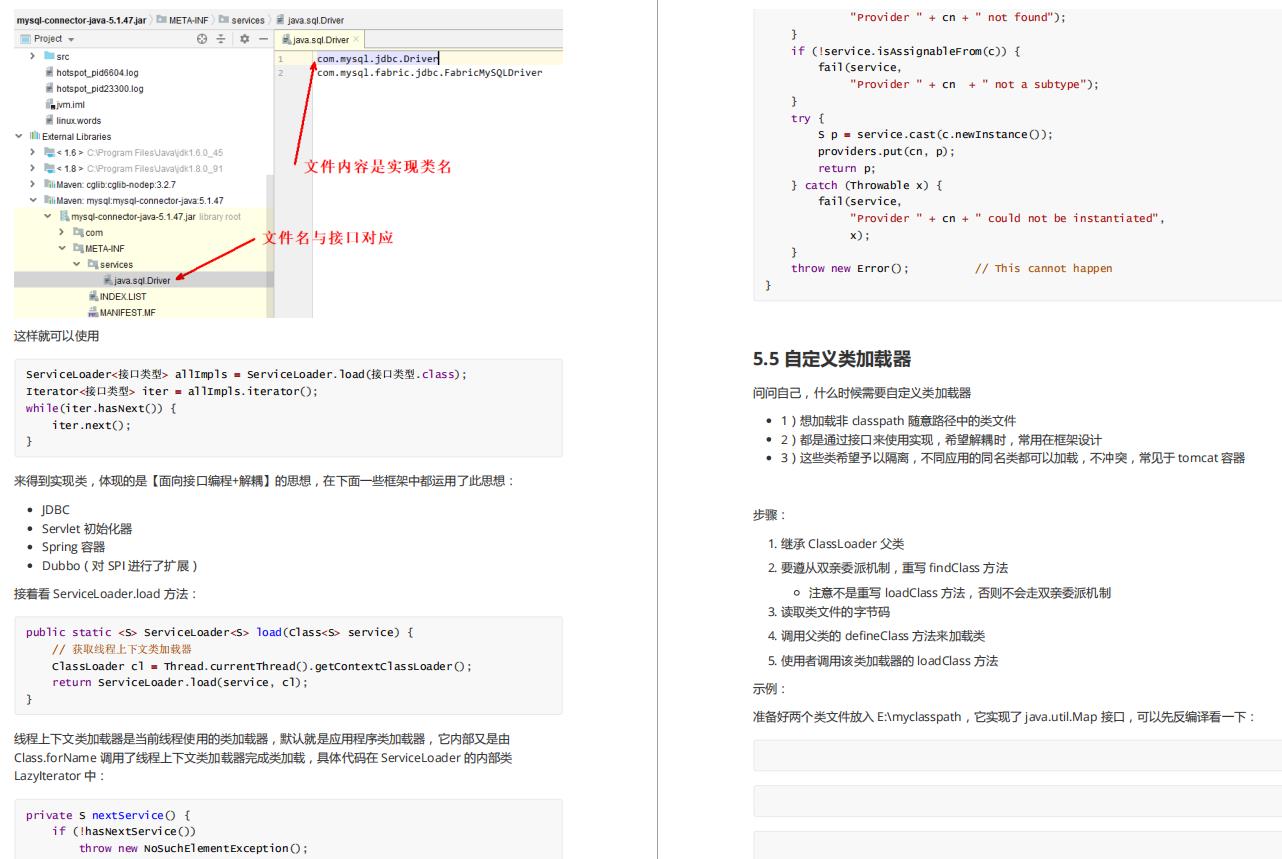Click '使用者调用该类加载器的 loadClass 方法' step
Image resolution: width=1282 pixels, height=859 pixels.
pyautogui.click(x=889, y=661)
